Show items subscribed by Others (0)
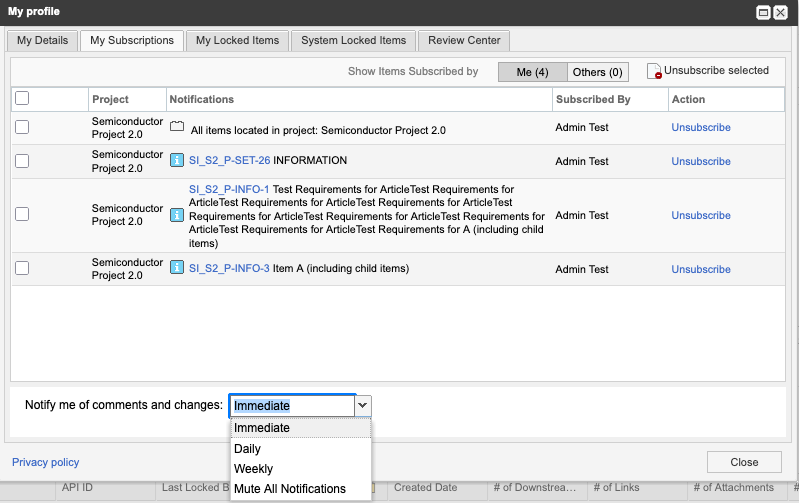Screen dimensions: 799x503 point(598,72)
